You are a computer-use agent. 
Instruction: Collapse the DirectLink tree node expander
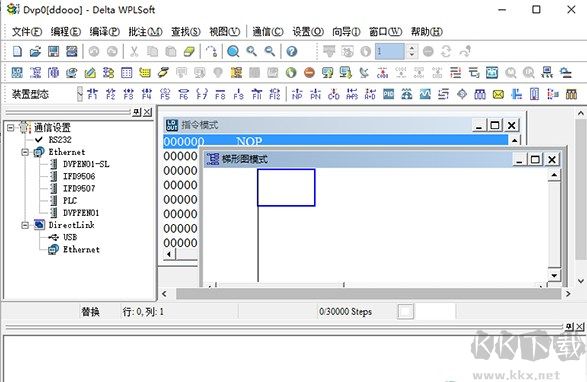point(25,225)
